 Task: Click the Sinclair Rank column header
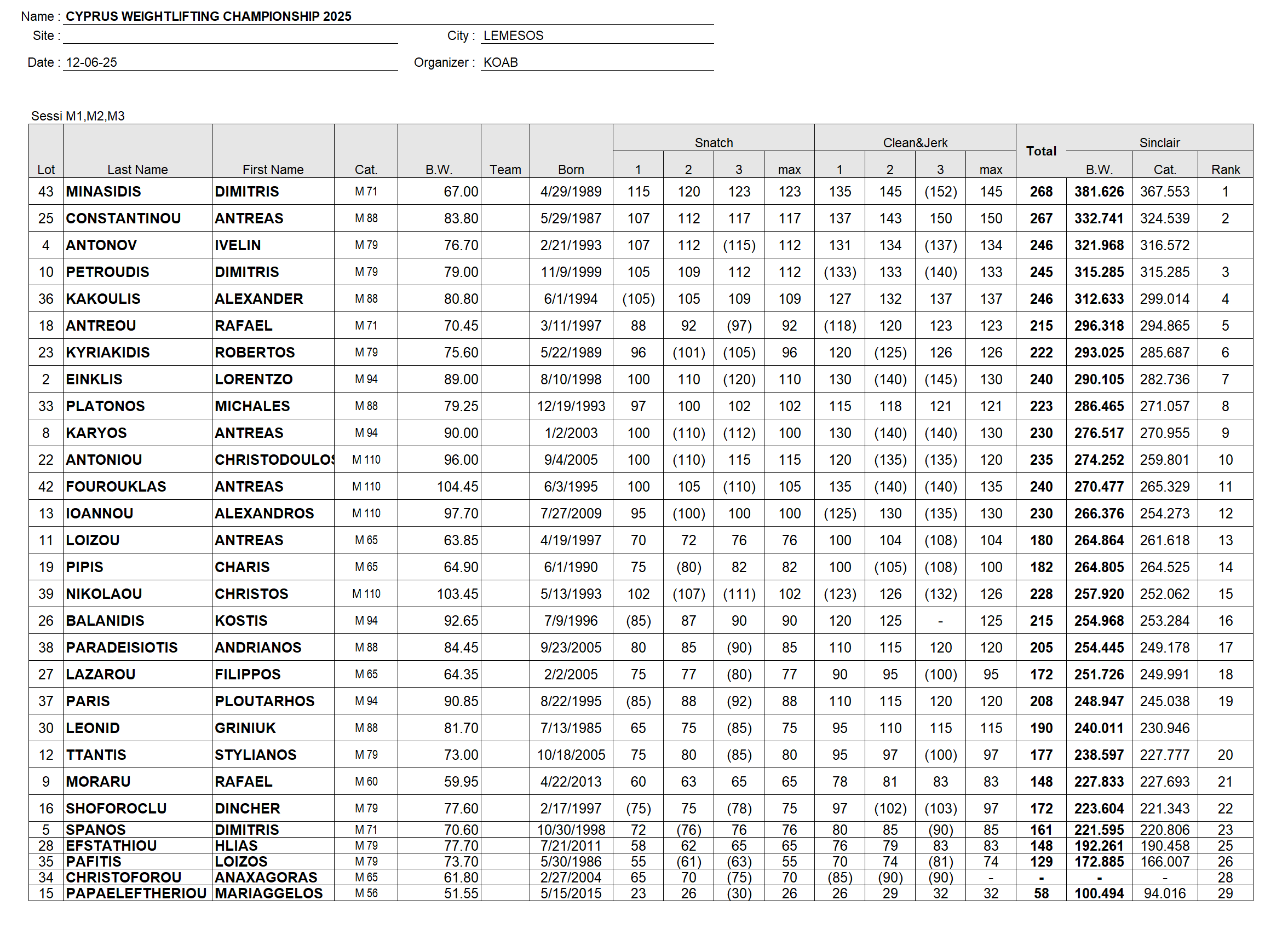coord(1225,169)
